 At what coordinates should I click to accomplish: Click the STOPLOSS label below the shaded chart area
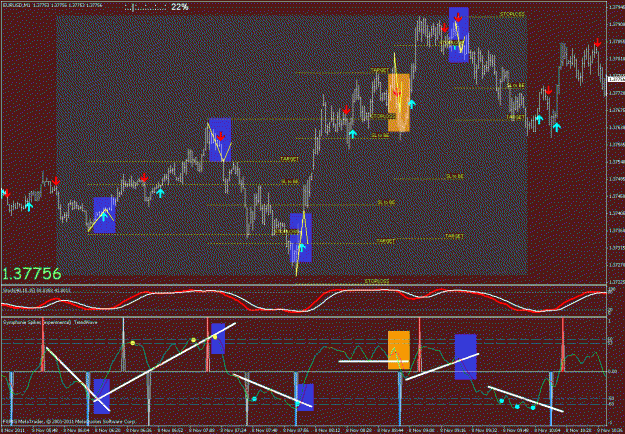377,281
